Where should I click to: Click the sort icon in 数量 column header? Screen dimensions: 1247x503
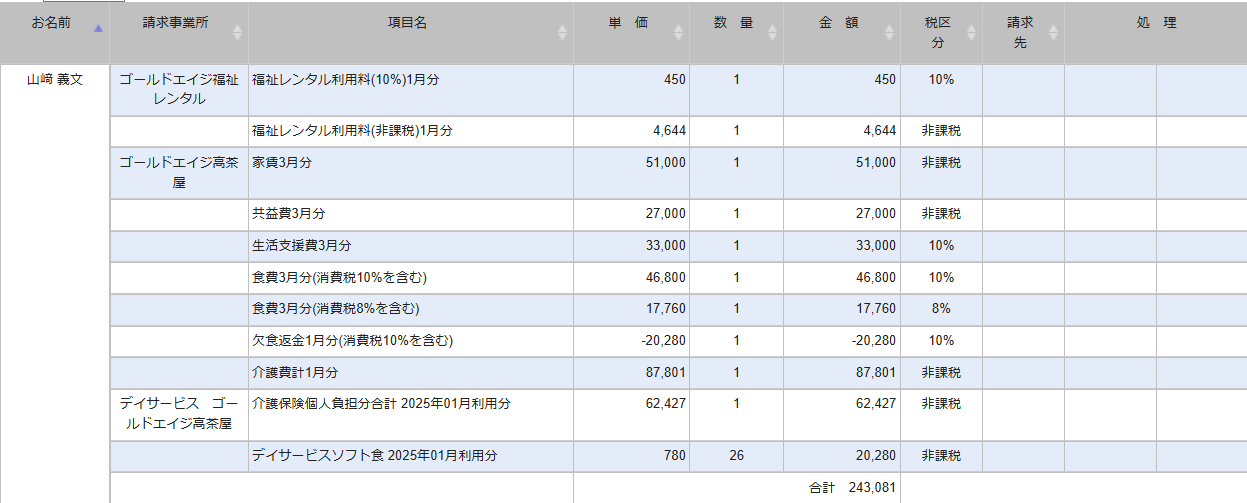[x=771, y=32]
